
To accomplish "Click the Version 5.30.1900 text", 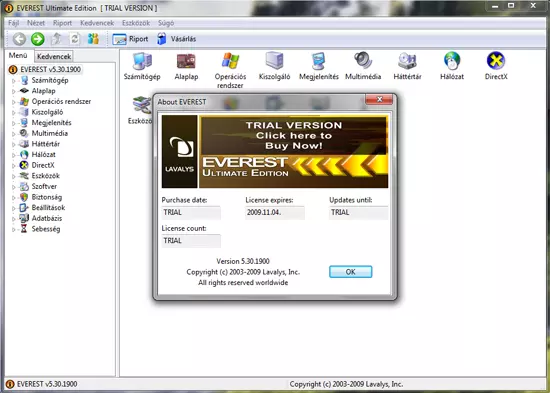I will click(243, 261).
